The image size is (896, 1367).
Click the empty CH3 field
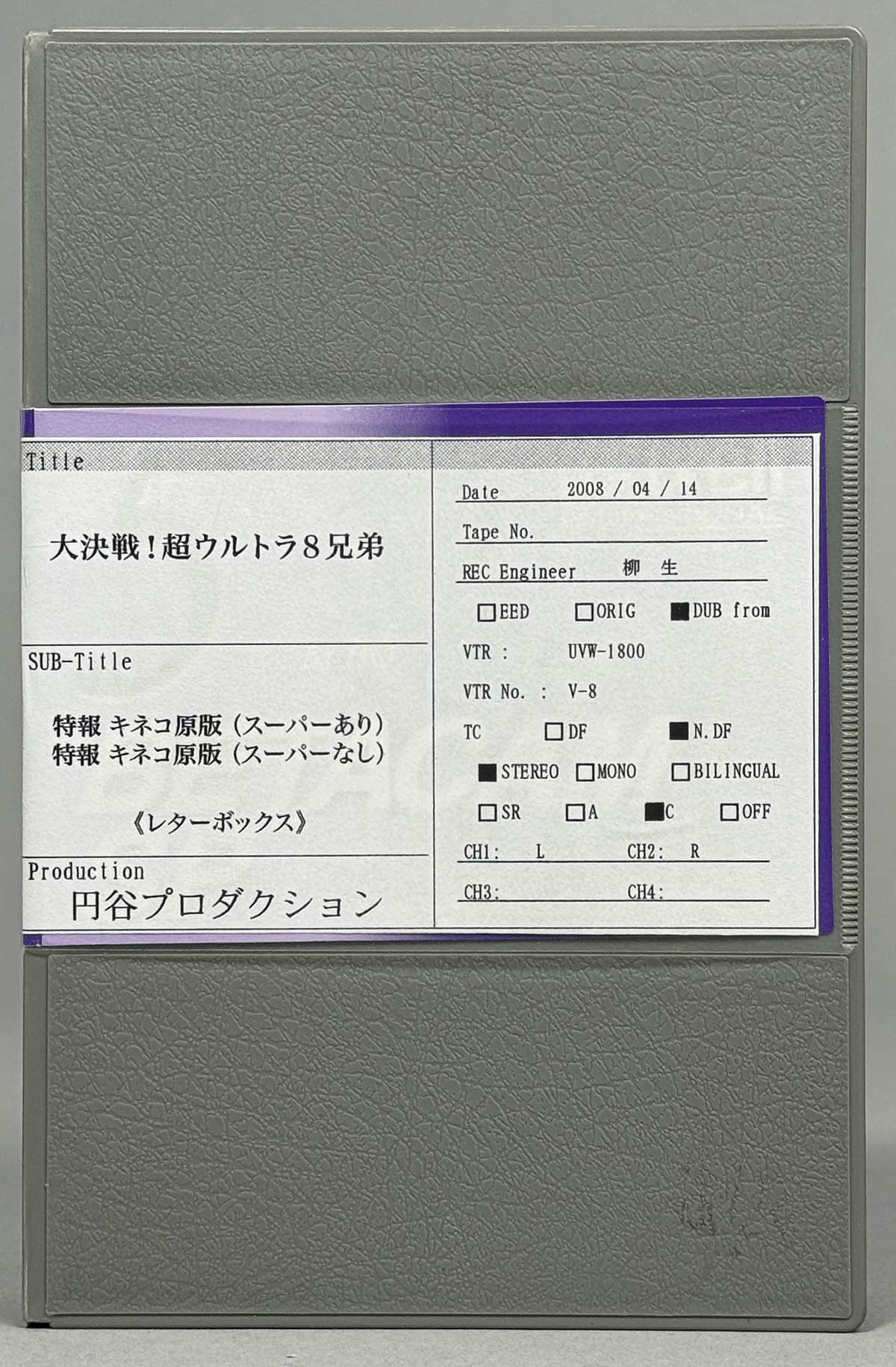pos(560,891)
